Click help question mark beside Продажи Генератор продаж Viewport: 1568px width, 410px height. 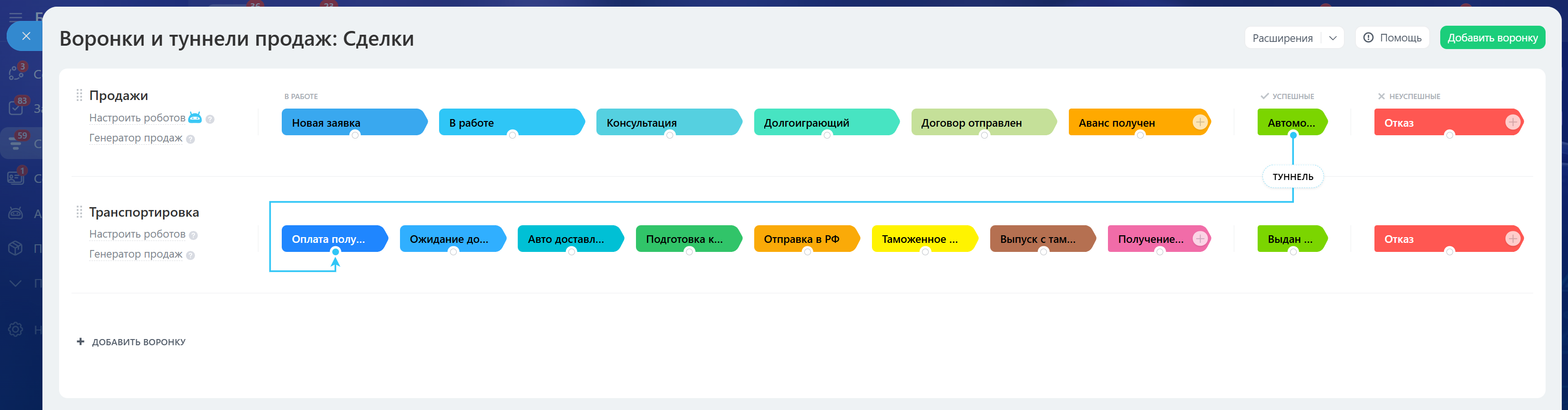pos(191,140)
